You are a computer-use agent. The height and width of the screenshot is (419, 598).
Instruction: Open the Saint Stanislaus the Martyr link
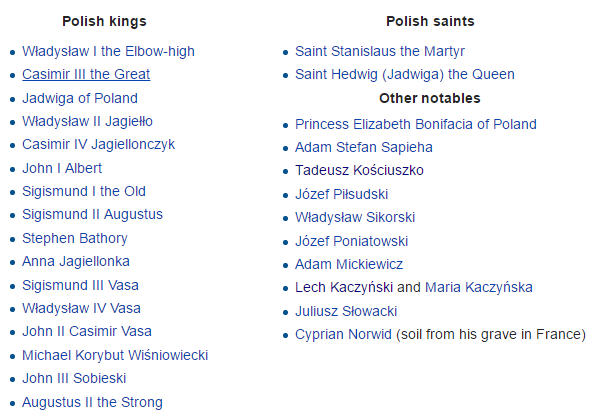point(380,51)
